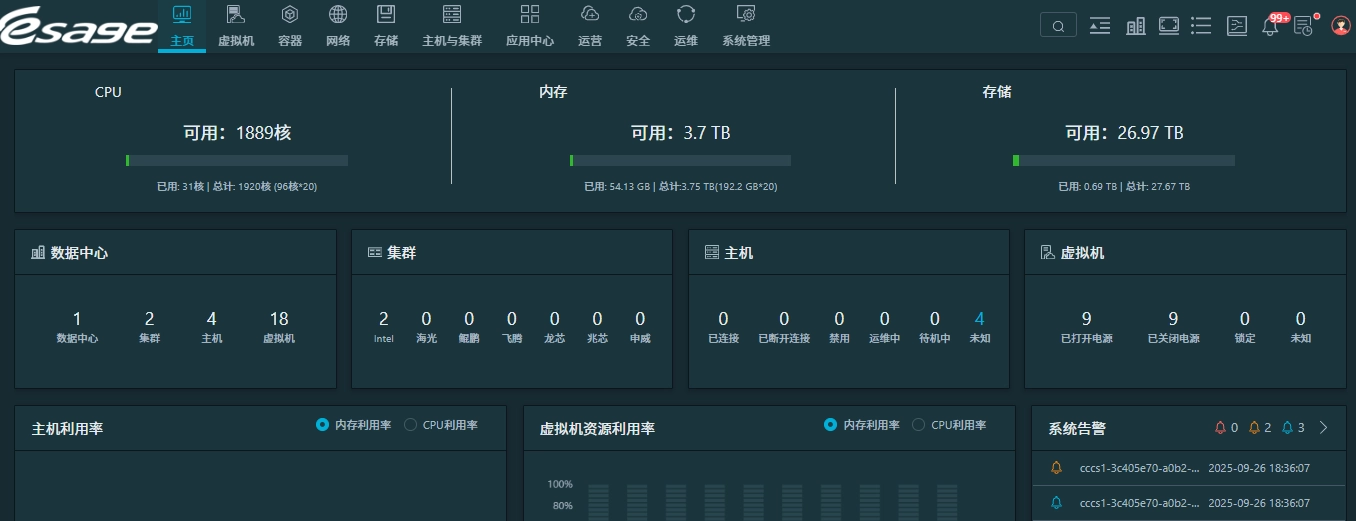Click the 内存 usage progress bar
Viewport: 1356px width, 521px height.
click(x=680, y=160)
